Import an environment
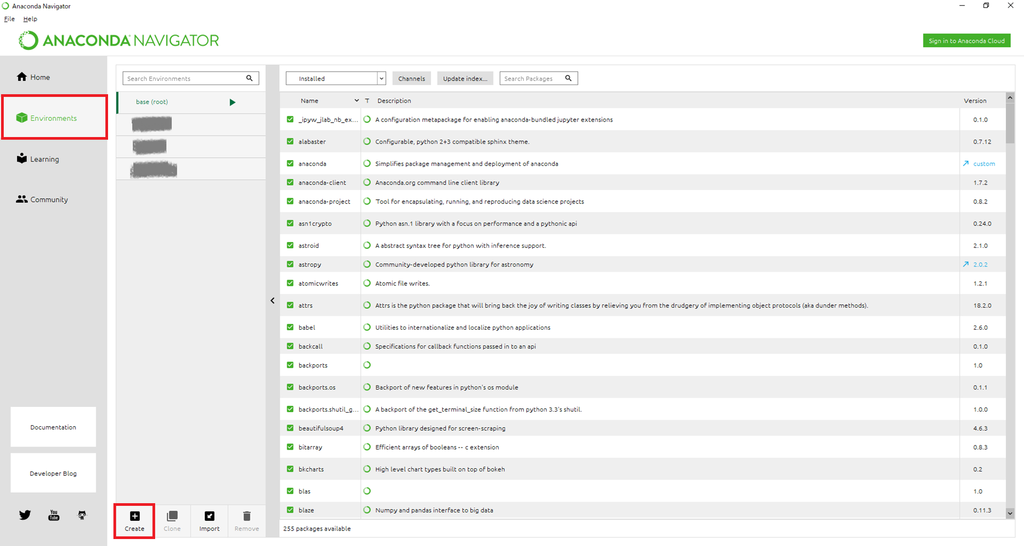 point(209,521)
